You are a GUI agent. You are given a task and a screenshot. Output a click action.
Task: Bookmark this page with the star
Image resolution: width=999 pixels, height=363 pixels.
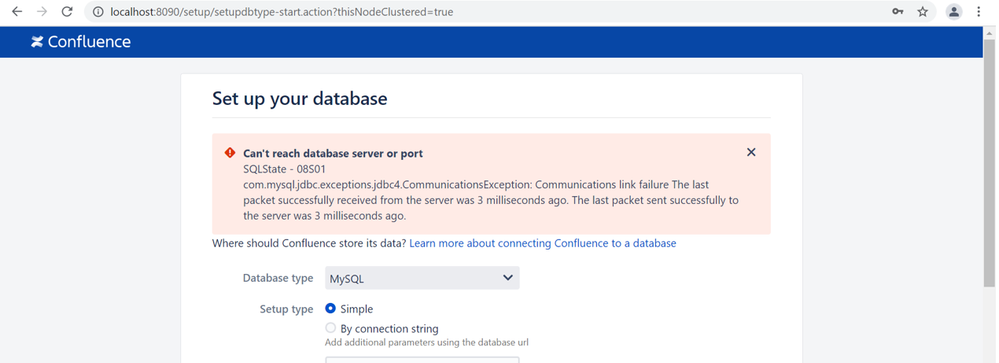tap(923, 11)
